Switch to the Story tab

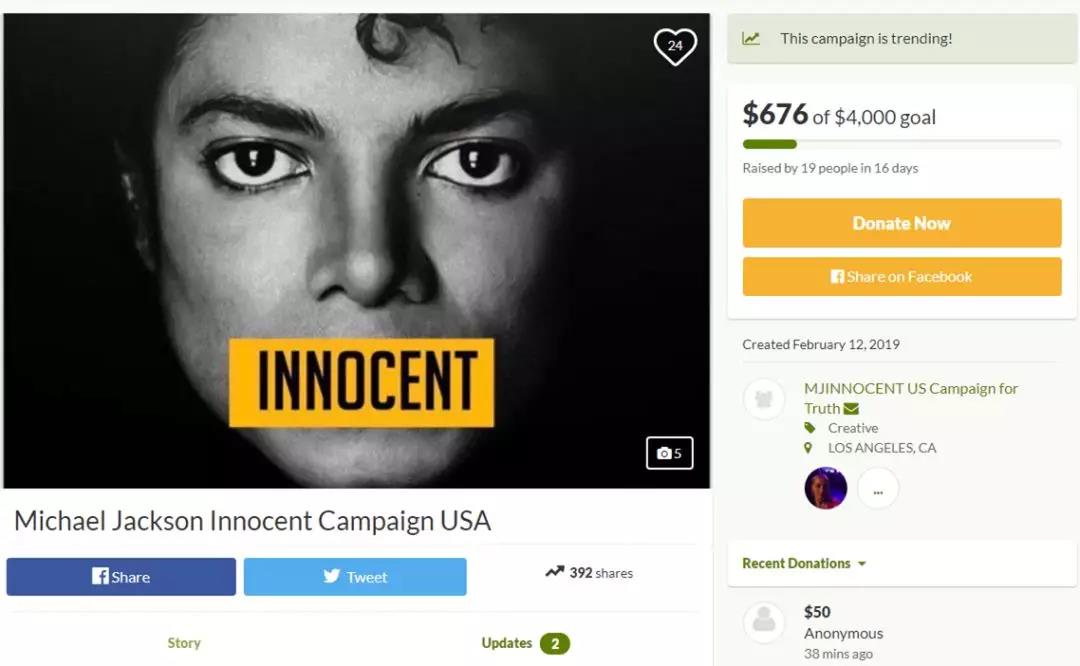184,643
